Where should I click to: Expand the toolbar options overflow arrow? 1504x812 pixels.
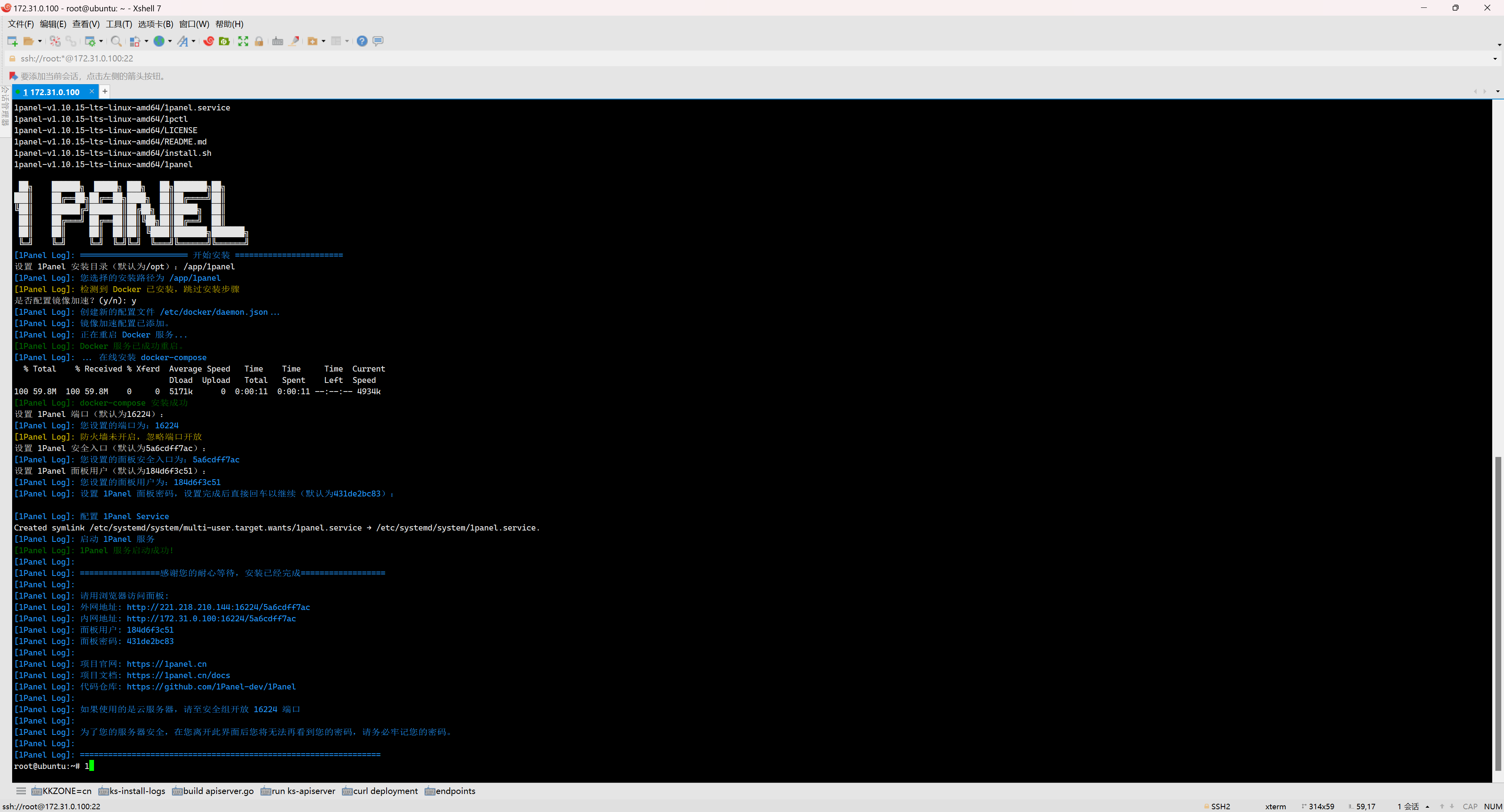tap(1499, 44)
